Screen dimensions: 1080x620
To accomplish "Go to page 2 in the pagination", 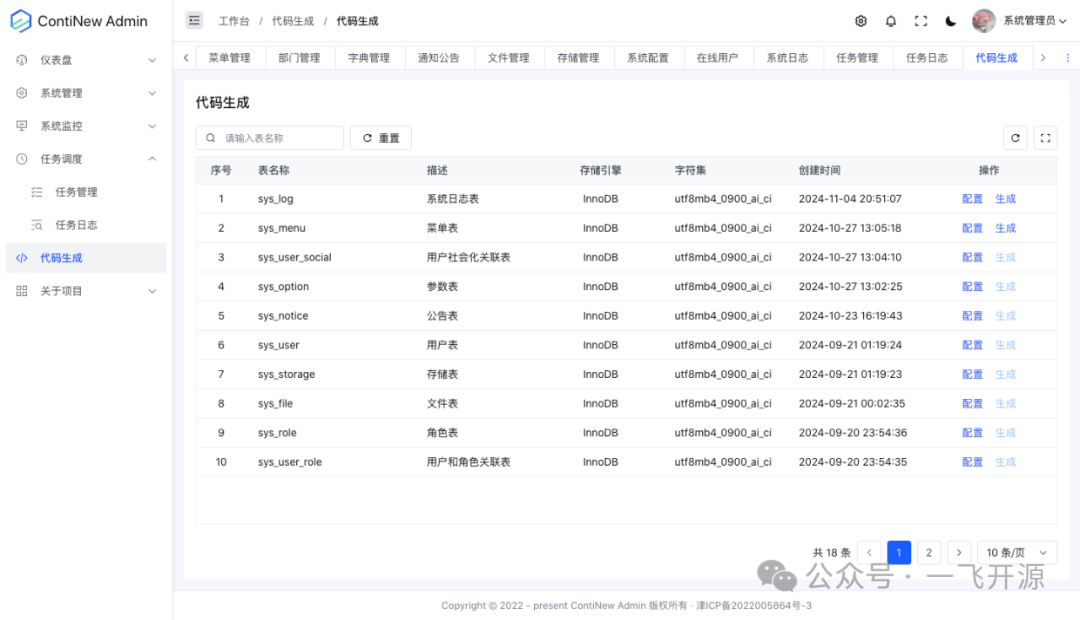I will pyautogui.click(x=928, y=552).
